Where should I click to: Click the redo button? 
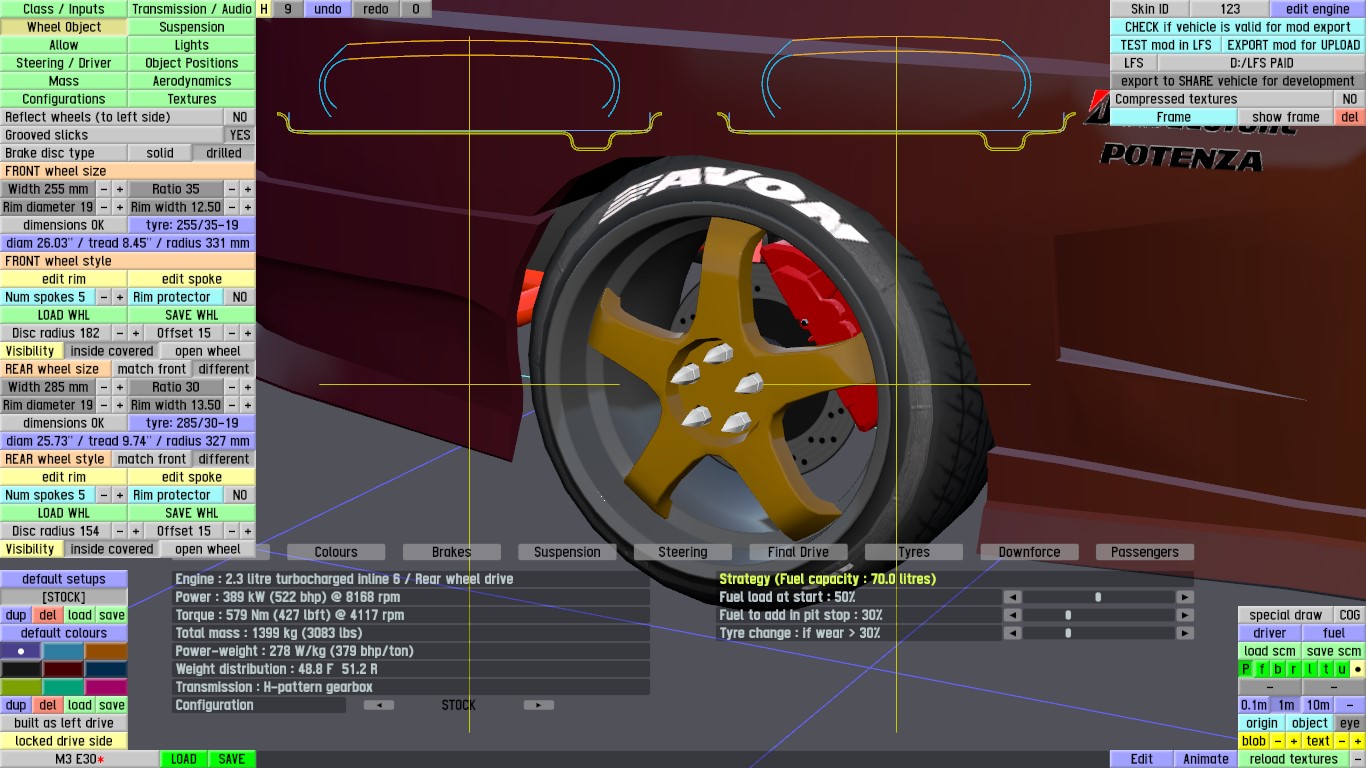(376, 9)
